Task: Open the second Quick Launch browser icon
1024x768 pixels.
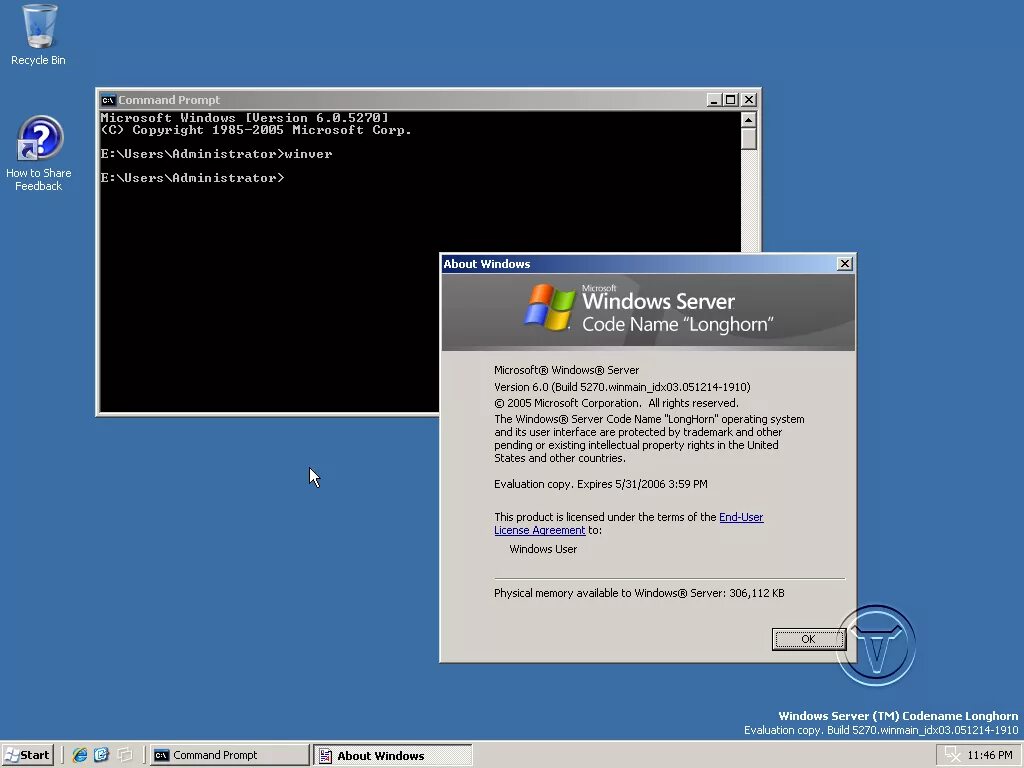Action: pos(101,755)
